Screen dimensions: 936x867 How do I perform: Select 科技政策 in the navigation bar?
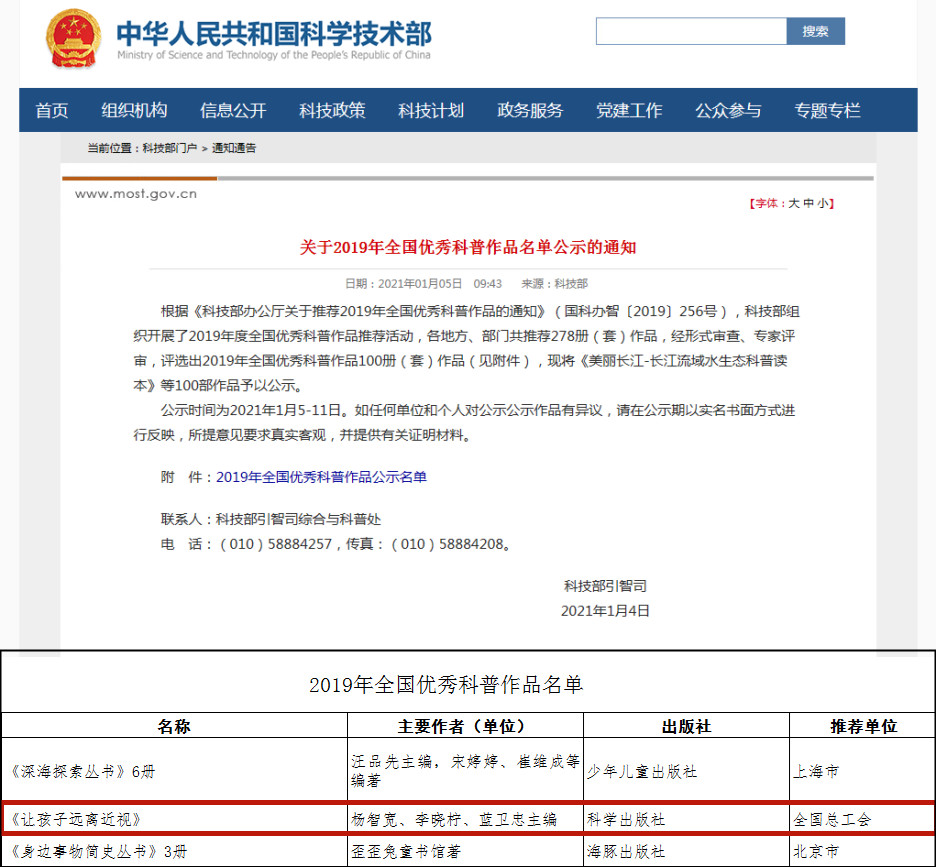tap(332, 111)
